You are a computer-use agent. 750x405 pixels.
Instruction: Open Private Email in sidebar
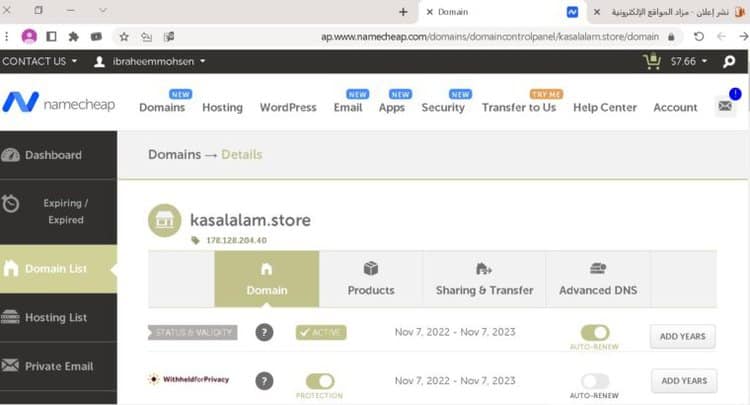58,366
